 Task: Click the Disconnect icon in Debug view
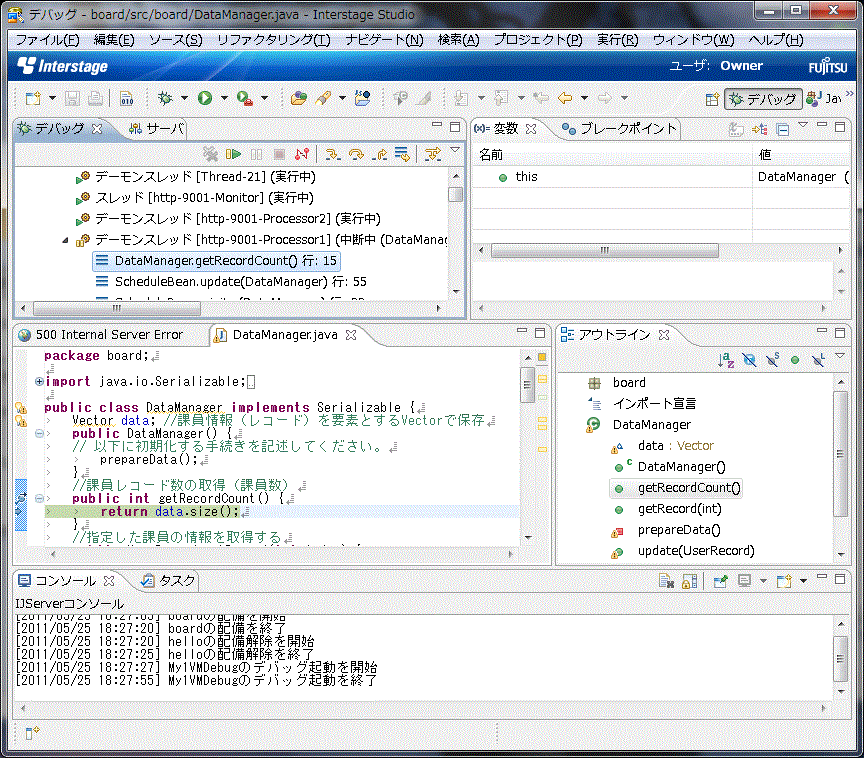[x=302, y=154]
